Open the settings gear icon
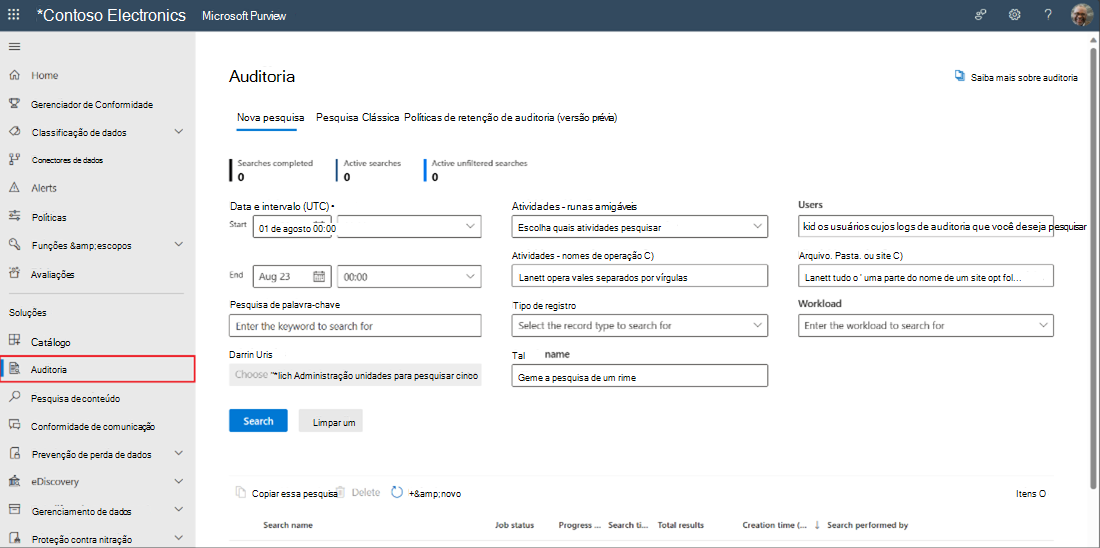The height and width of the screenshot is (548, 1100). [x=1014, y=15]
